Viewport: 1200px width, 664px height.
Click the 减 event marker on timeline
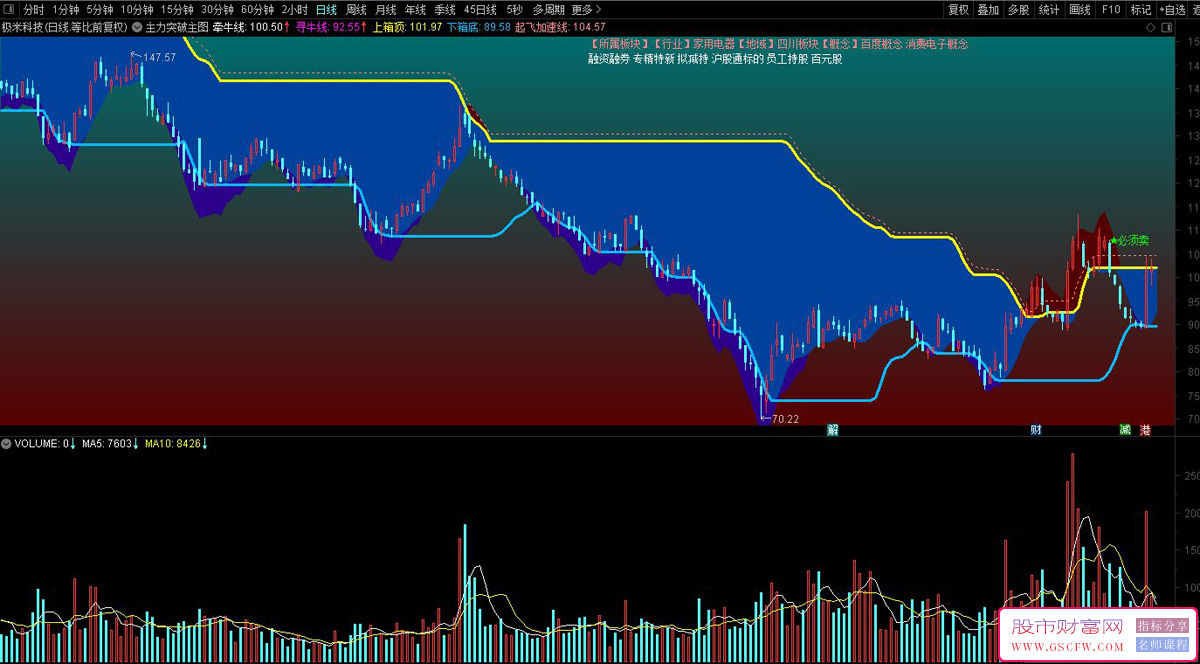tap(1125, 430)
